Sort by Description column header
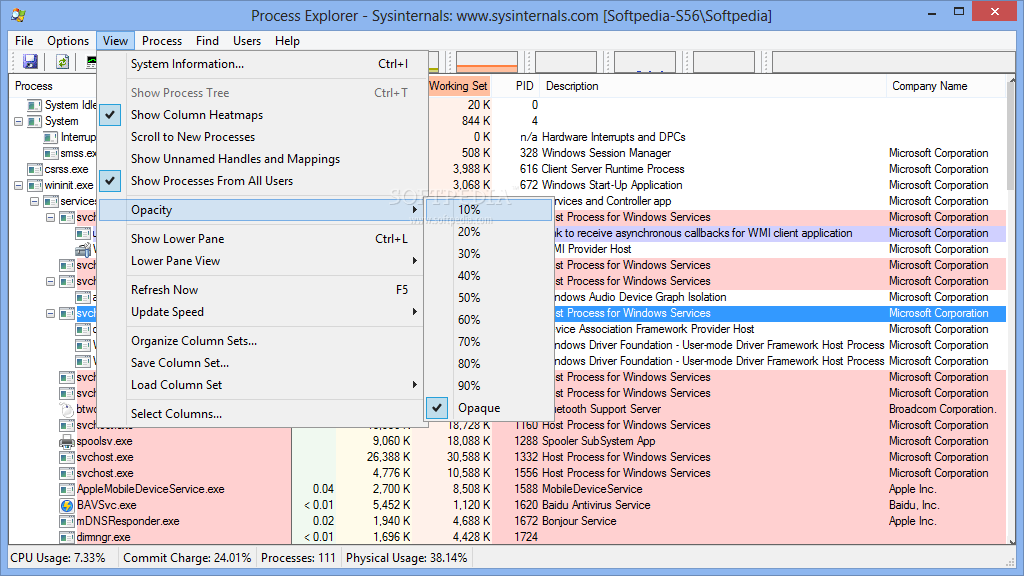 [713, 86]
